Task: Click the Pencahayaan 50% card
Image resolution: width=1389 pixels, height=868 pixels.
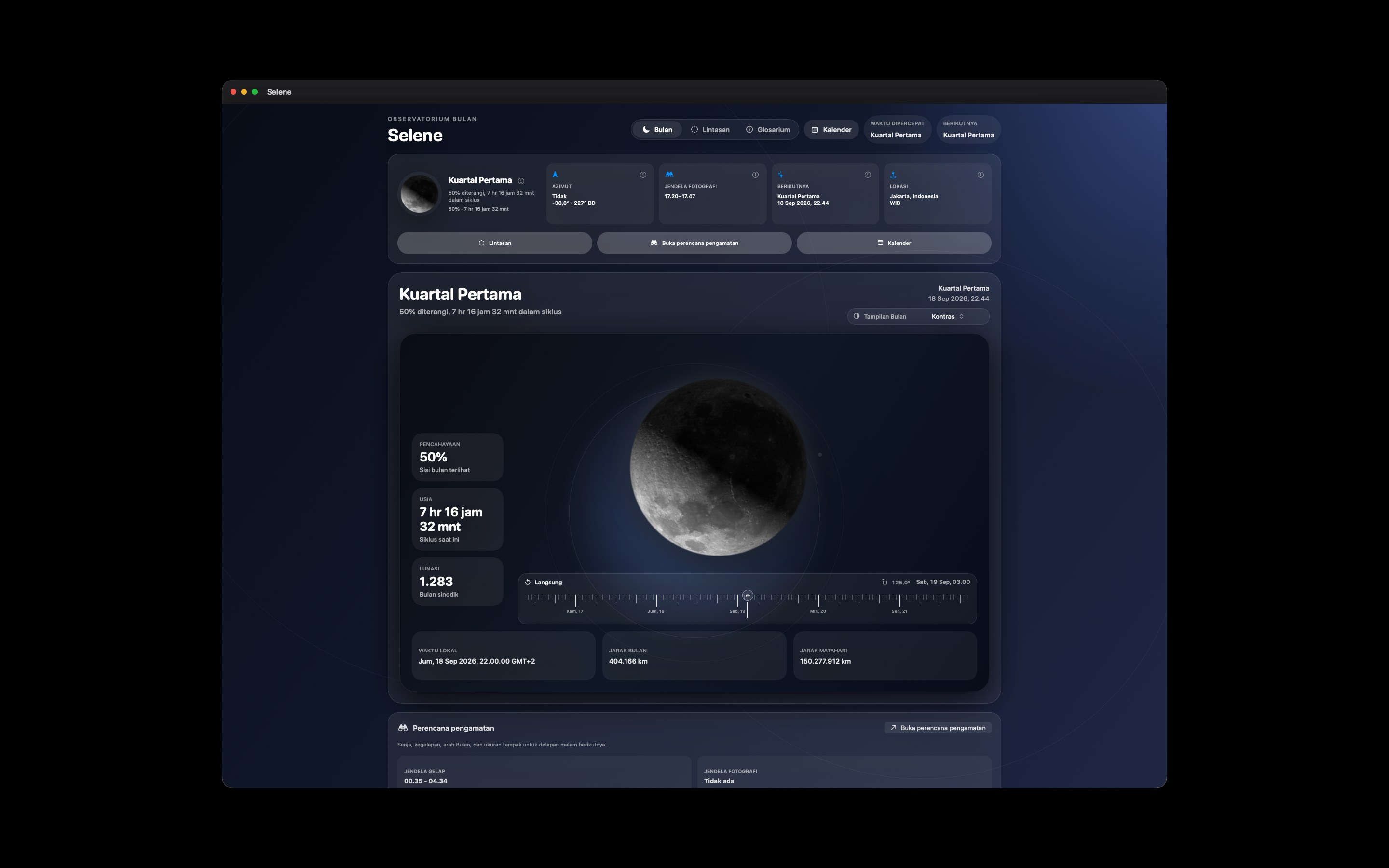Action: point(457,457)
